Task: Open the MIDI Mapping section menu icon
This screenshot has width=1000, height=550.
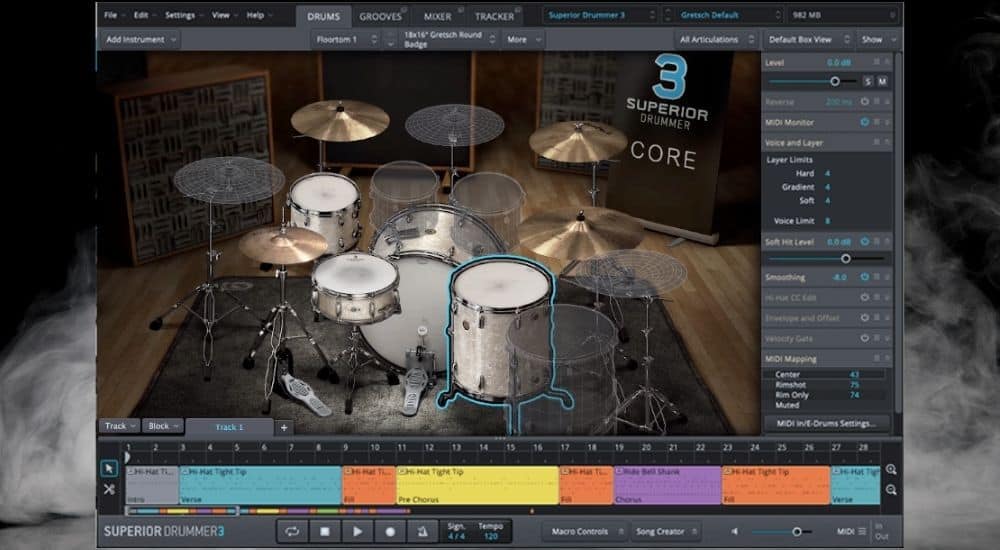Action: [877, 359]
